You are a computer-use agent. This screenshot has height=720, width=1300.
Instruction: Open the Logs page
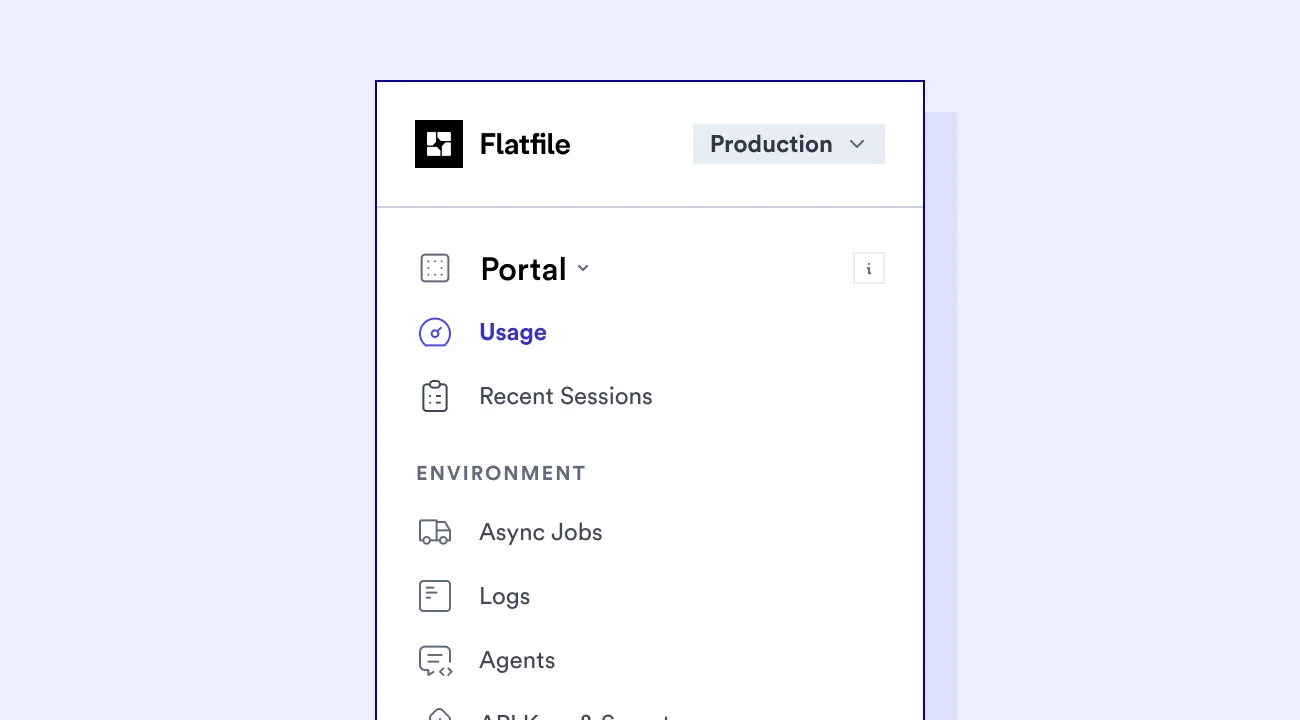pyautogui.click(x=504, y=595)
